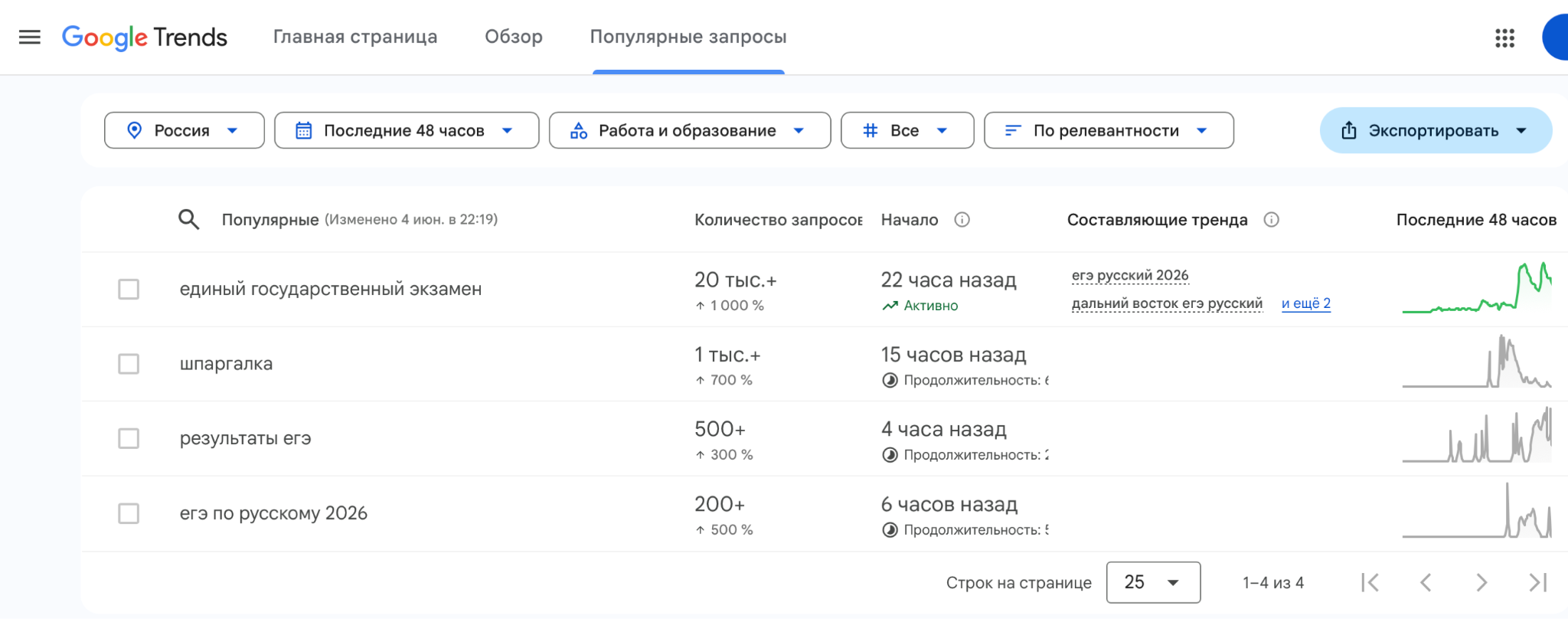Click the Начало column header
This screenshot has width=1568, height=619.
click(910, 220)
